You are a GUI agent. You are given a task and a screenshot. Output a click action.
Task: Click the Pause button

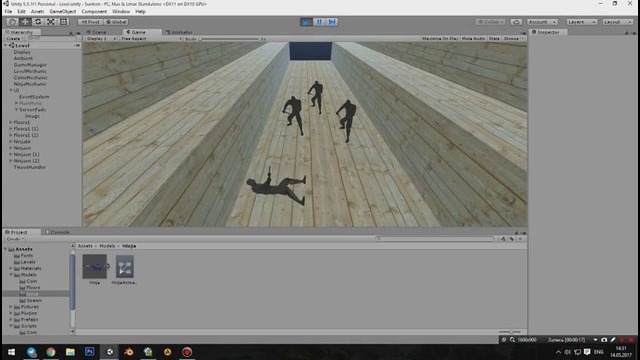point(319,22)
